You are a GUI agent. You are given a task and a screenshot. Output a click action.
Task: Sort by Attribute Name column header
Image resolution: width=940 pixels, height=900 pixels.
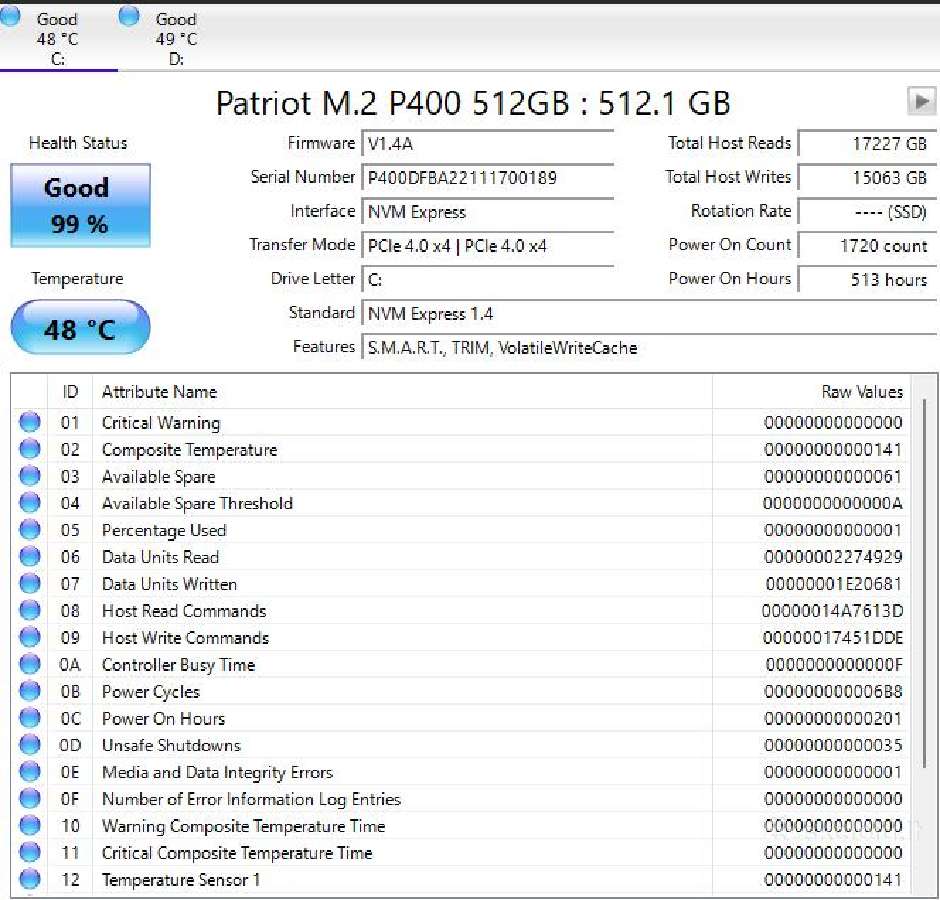tap(402, 392)
